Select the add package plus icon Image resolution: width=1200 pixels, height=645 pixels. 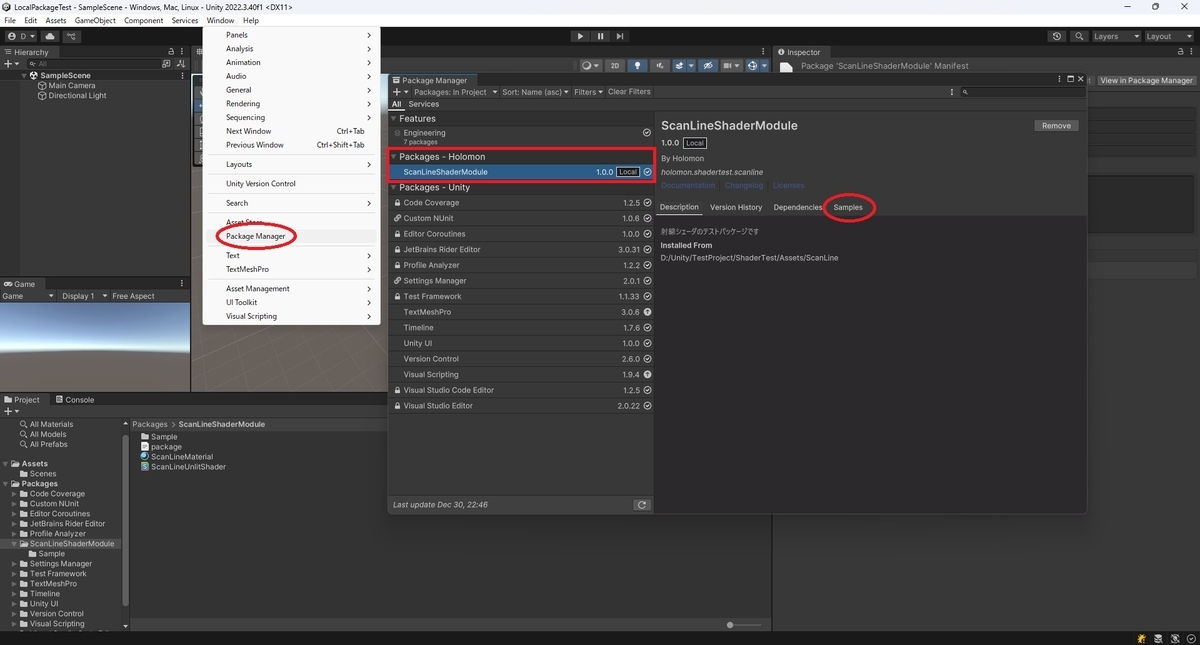396,91
